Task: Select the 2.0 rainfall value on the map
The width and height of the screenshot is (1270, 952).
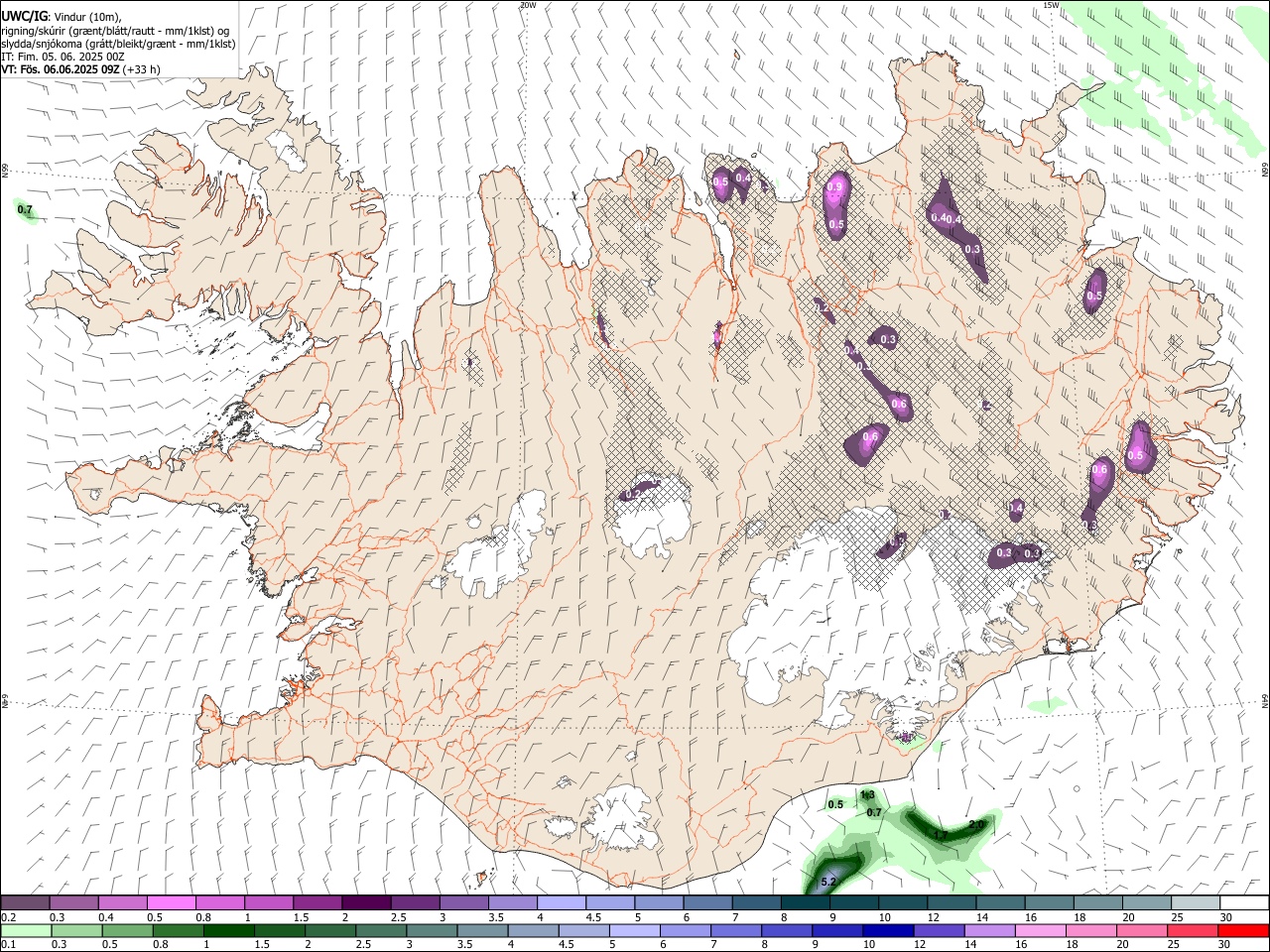Action: (x=975, y=825)
